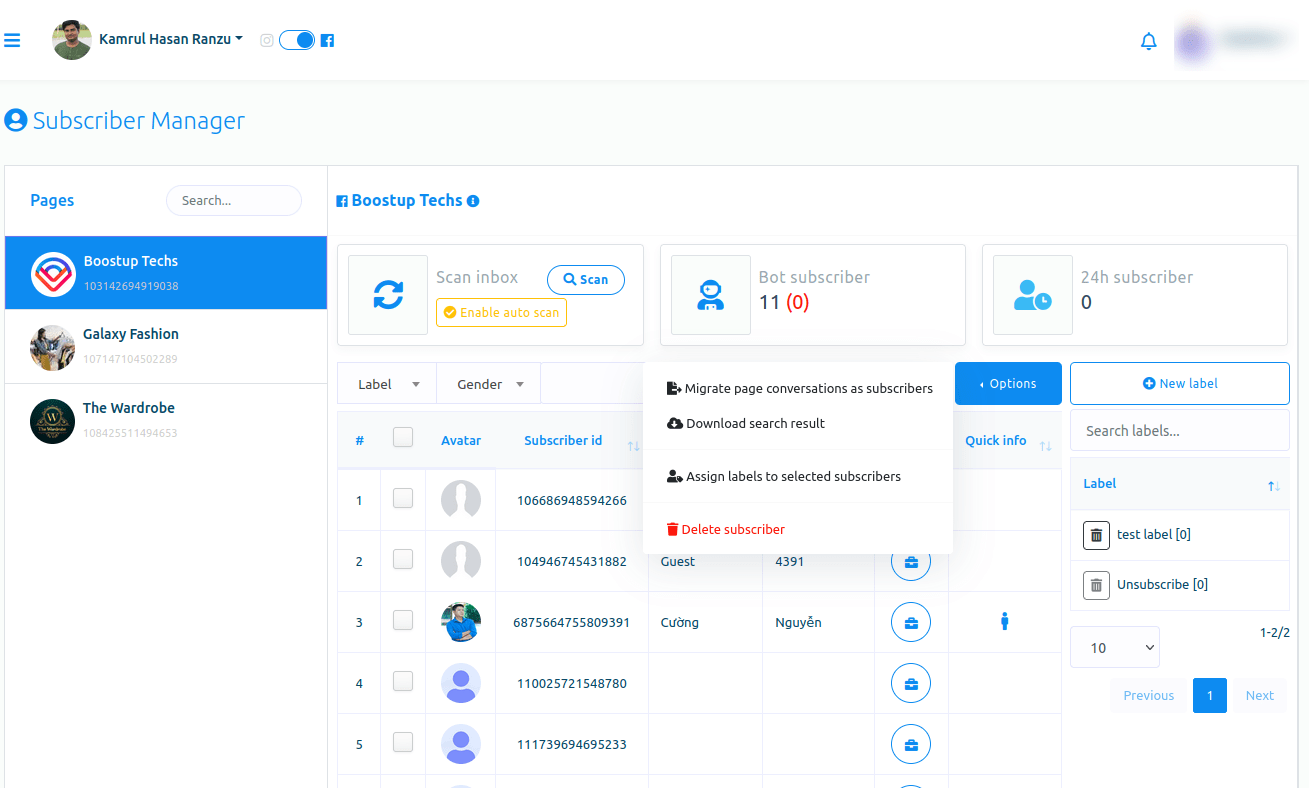The image size is (1309, 788).
Task: Click the bot subscriber robot icon
Action: pyautogui.click(x=710, y=295)
